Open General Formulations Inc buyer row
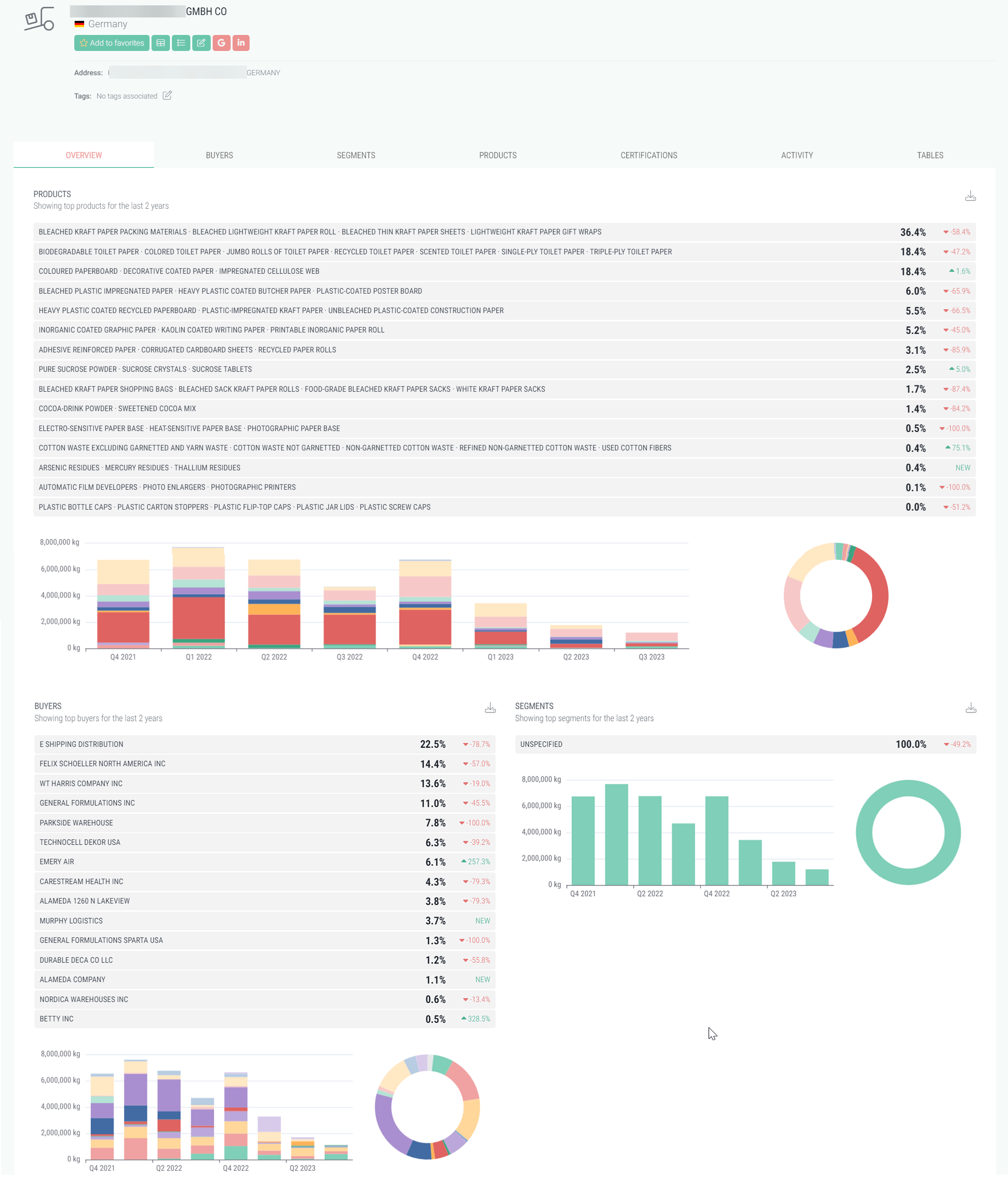Viewport: 1008px width, 1196px height. click(265, 803)
